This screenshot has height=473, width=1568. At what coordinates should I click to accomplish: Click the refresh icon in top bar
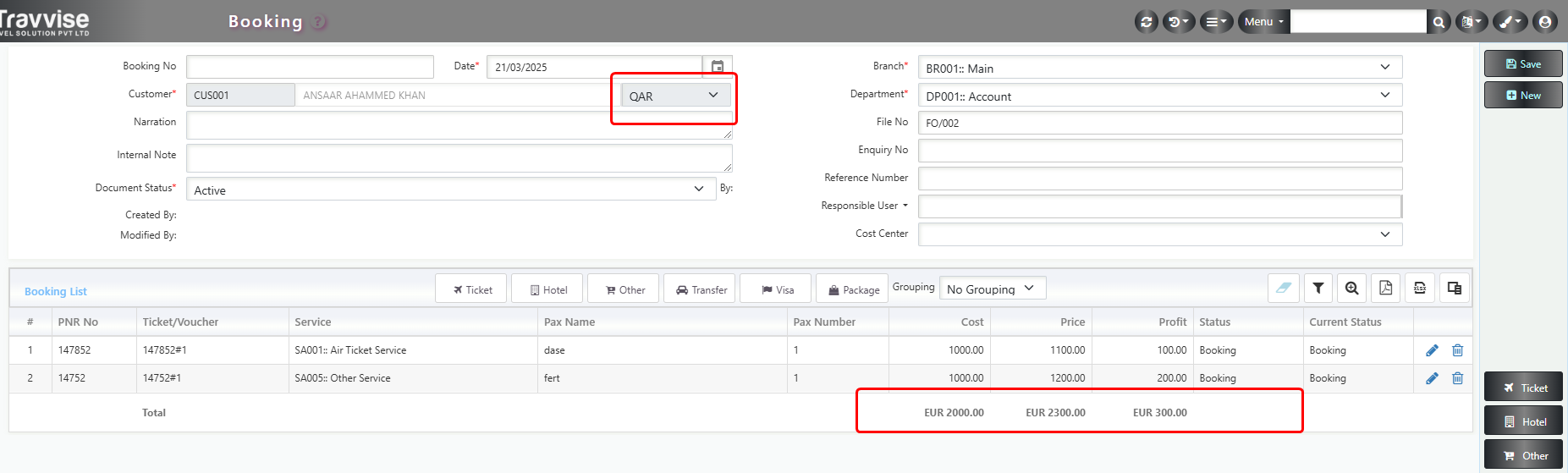point(1147,22)
